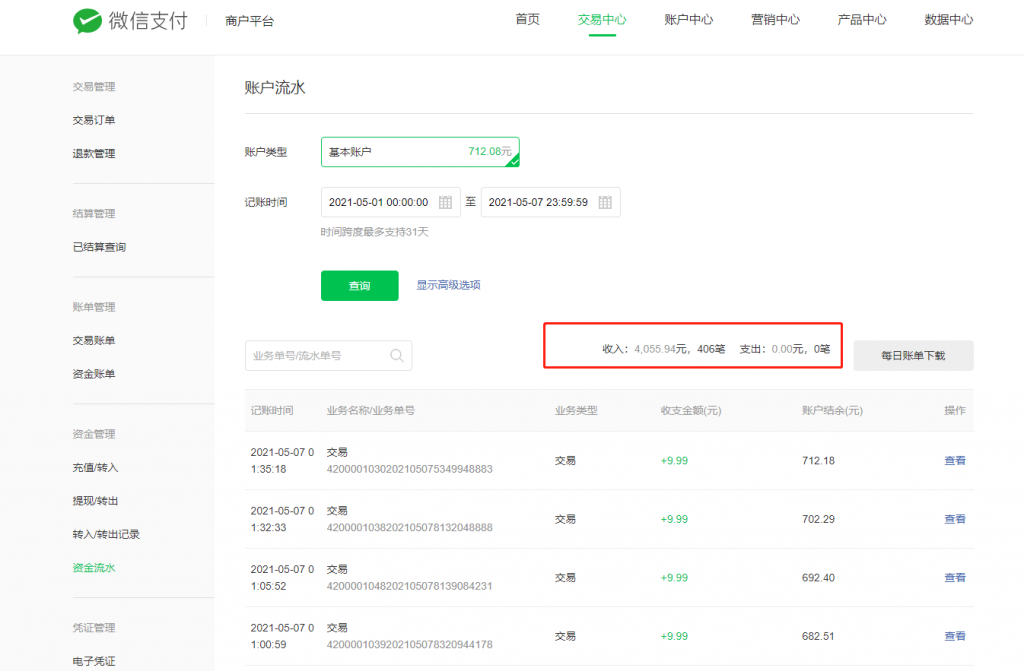Viewport: 1024px width, 671px height.
Task: Show advanced options via 显示高级选项
Action: coord(449,285)
